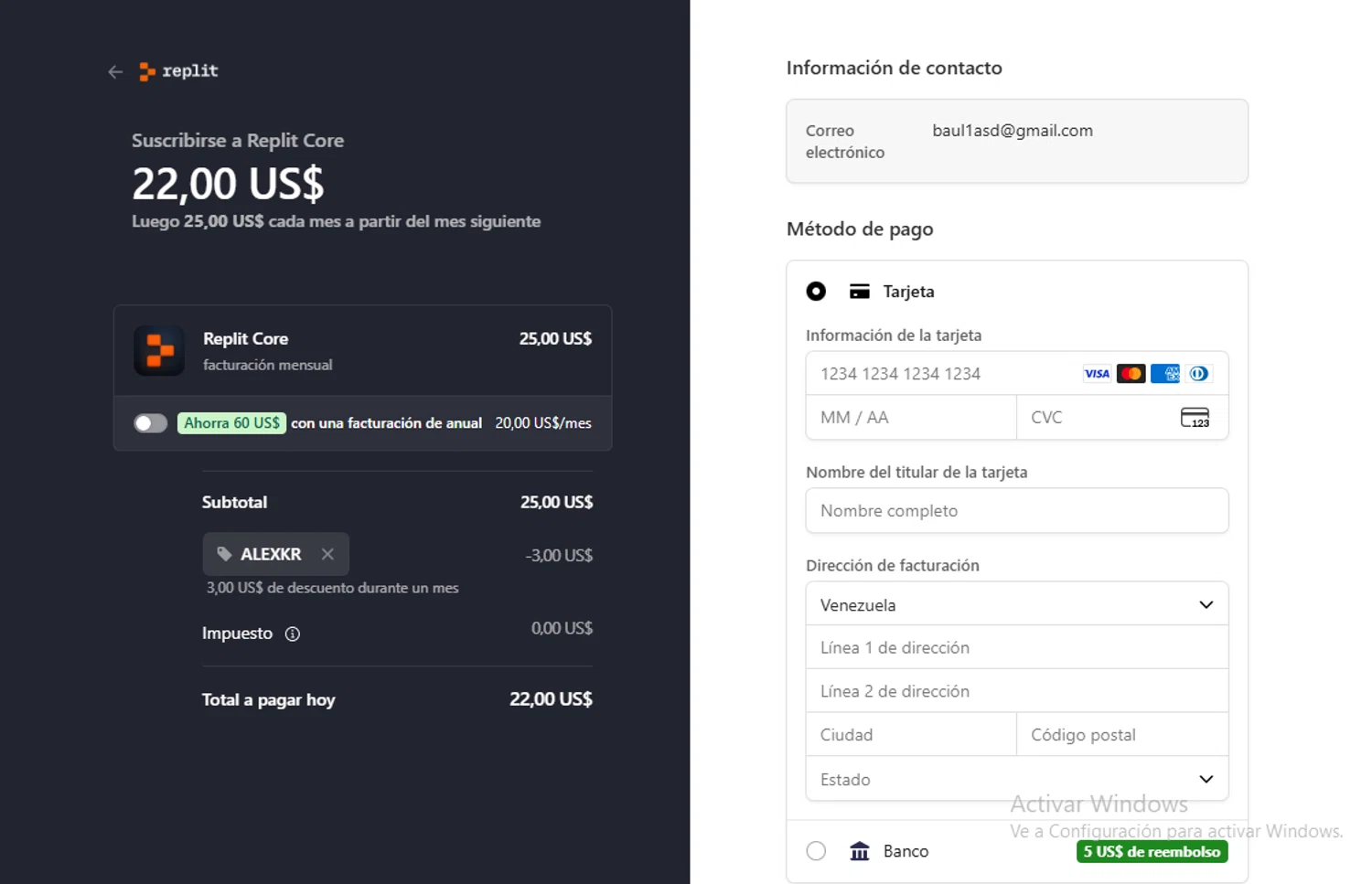Click the Visa logo icon

click(1097, 374)
